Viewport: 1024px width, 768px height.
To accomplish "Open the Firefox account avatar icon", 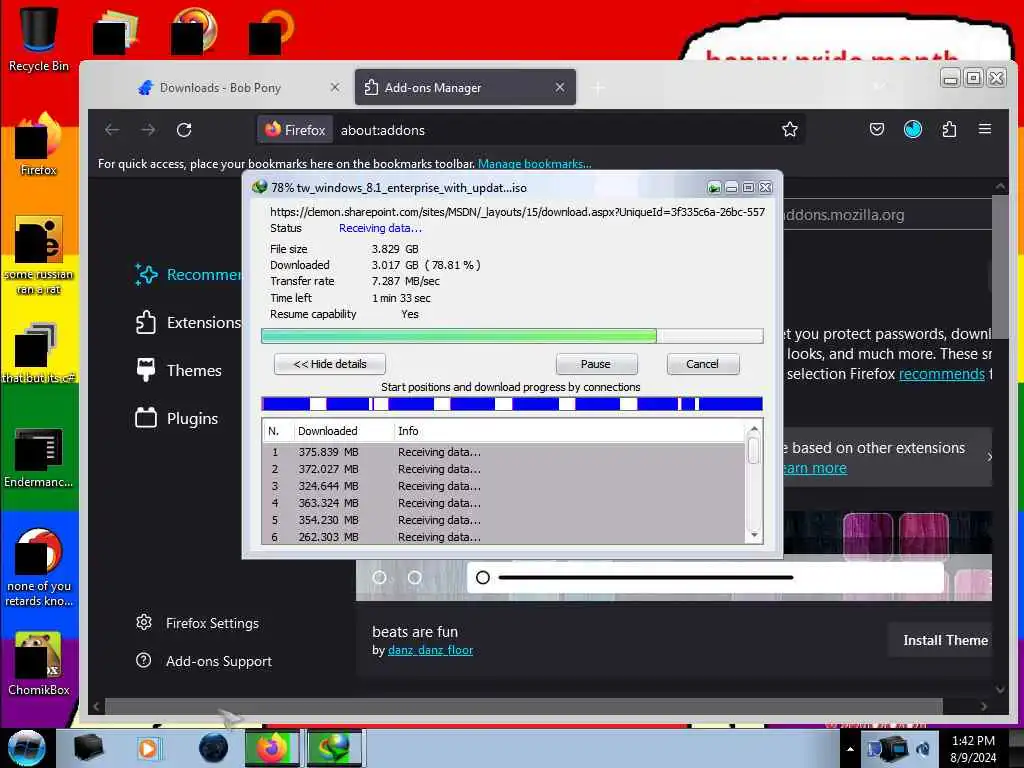I will point(912,129).
